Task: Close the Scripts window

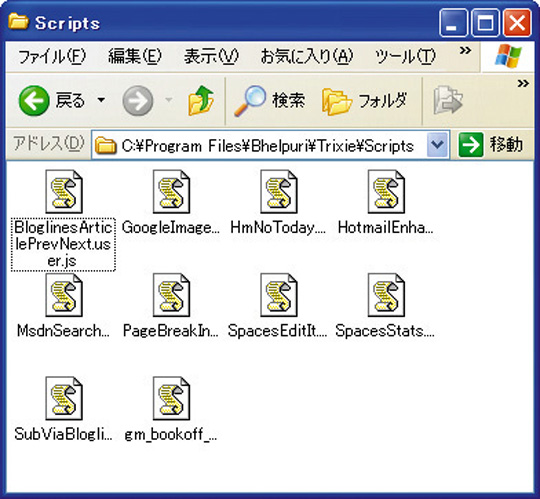Action: coord(517,23)
